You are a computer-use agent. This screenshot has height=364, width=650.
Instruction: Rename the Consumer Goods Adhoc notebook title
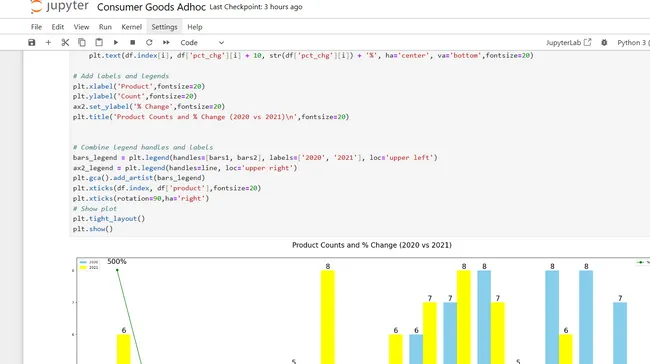[x=151, y=7]
